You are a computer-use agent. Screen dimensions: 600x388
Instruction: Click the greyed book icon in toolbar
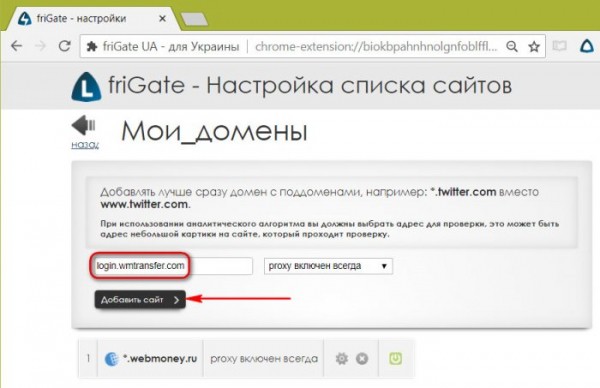tap(559, 47)
